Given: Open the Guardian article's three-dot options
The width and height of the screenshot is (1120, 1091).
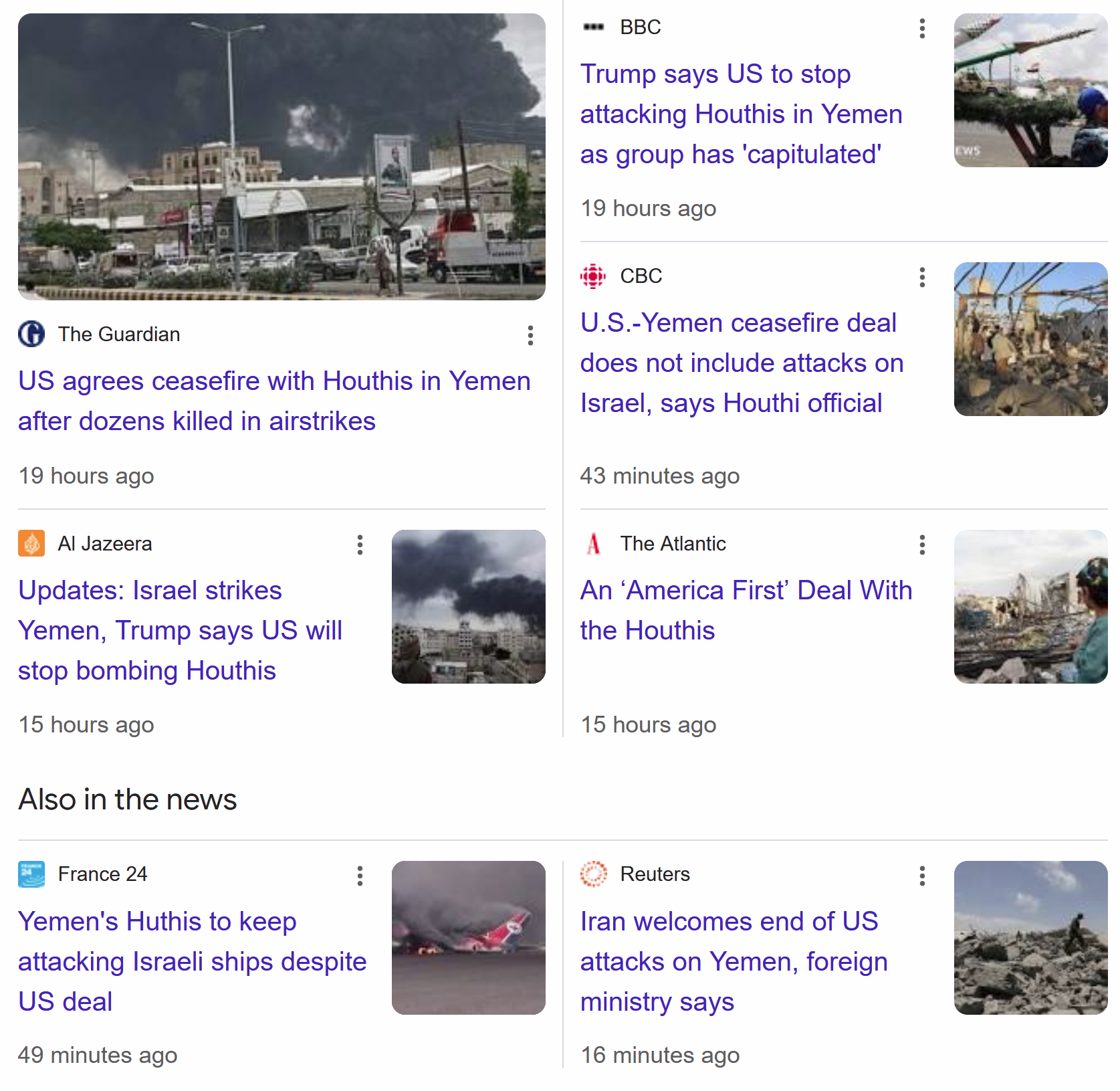Looking at the screenshot, I should pyautogui.click(x=530, y=335).
